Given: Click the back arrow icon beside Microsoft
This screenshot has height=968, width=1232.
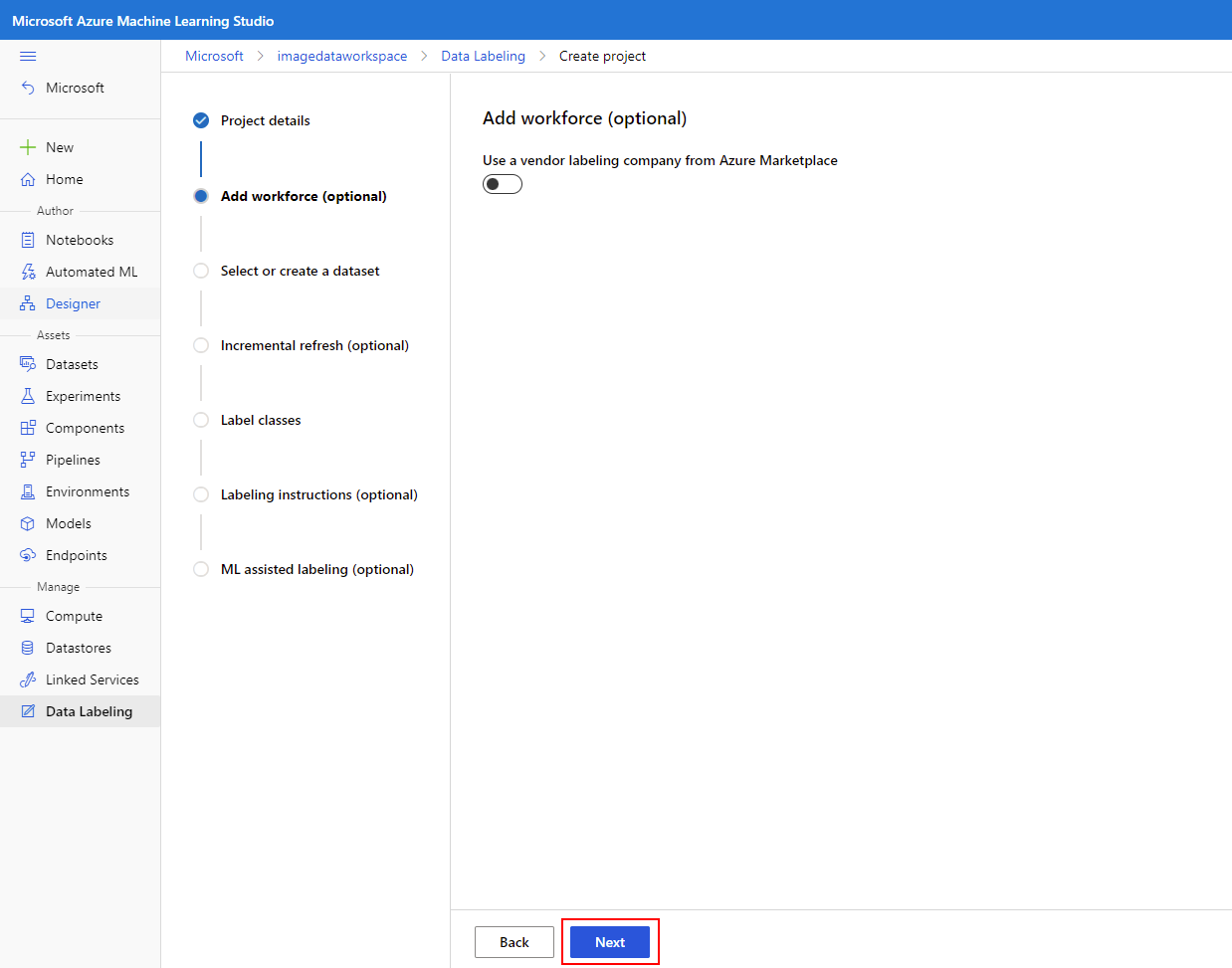Looking at the screenshot, I should (28, 88).
